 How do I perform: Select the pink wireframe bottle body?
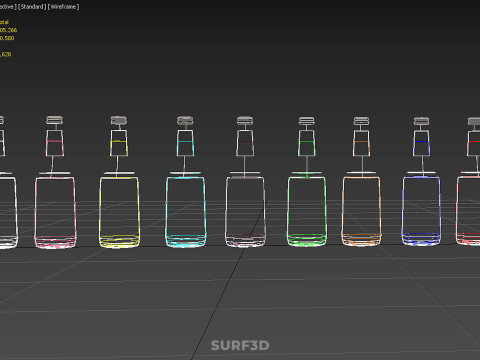55,212
